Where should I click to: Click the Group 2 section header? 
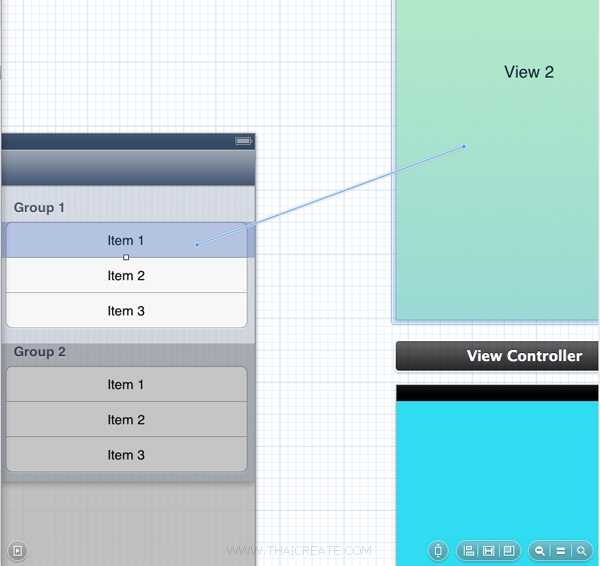click(x=39, y=352)
